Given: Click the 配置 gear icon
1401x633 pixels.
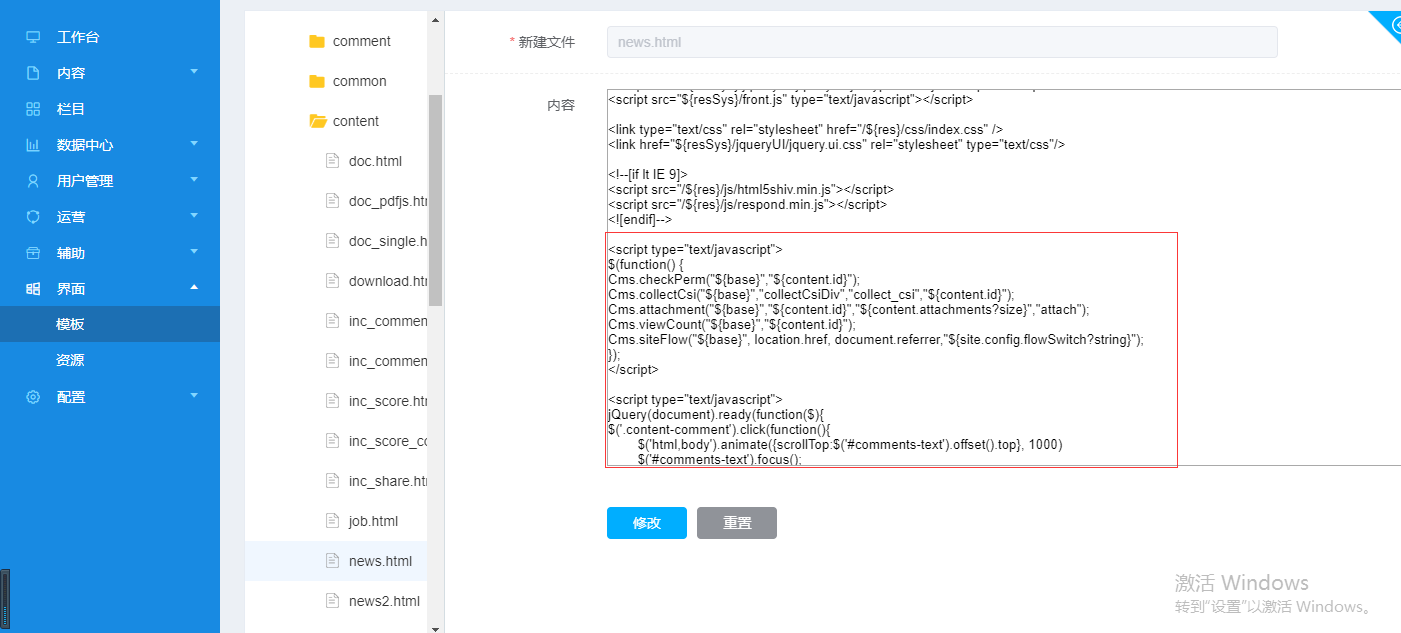Looking at the screenshot, I should (33, 397).
